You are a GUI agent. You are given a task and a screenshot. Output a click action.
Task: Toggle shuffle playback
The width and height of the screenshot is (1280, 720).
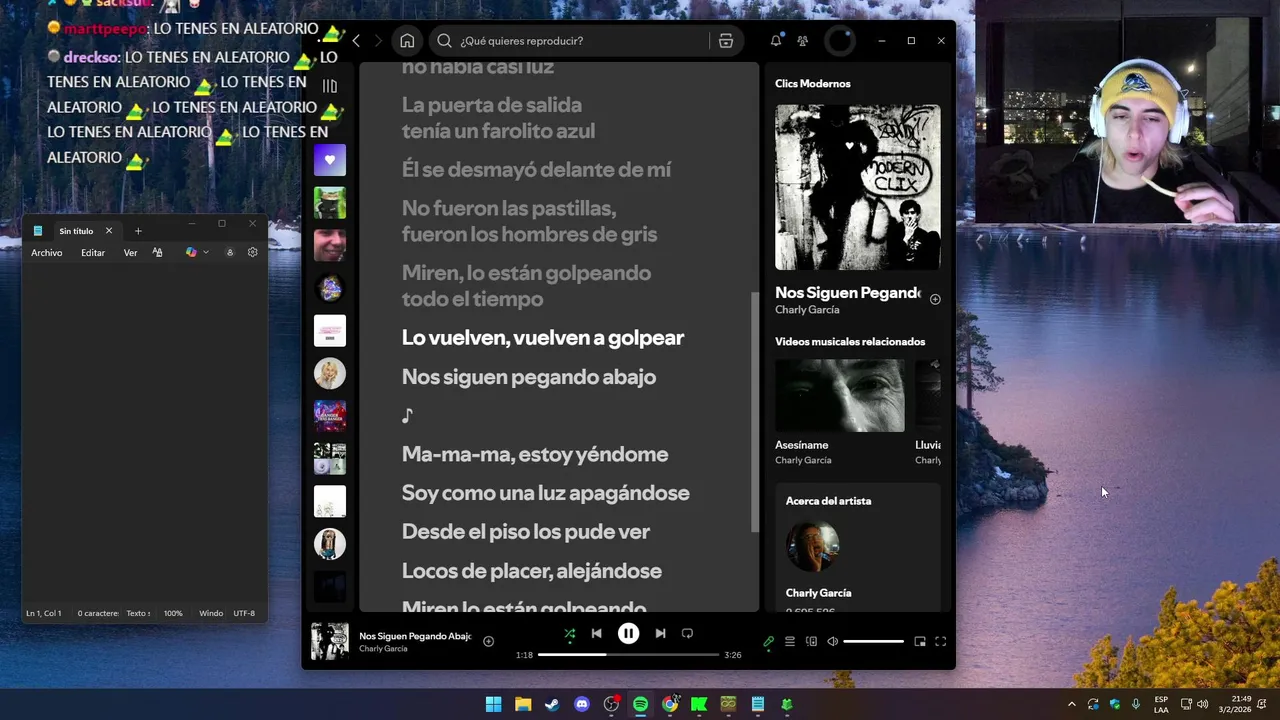click(x=569, y=633)
